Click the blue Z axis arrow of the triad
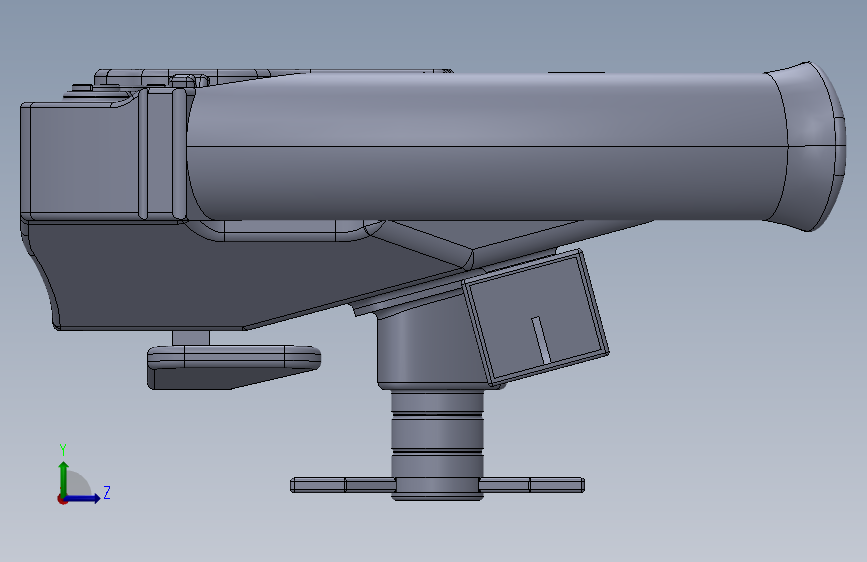 coord(84,498)
